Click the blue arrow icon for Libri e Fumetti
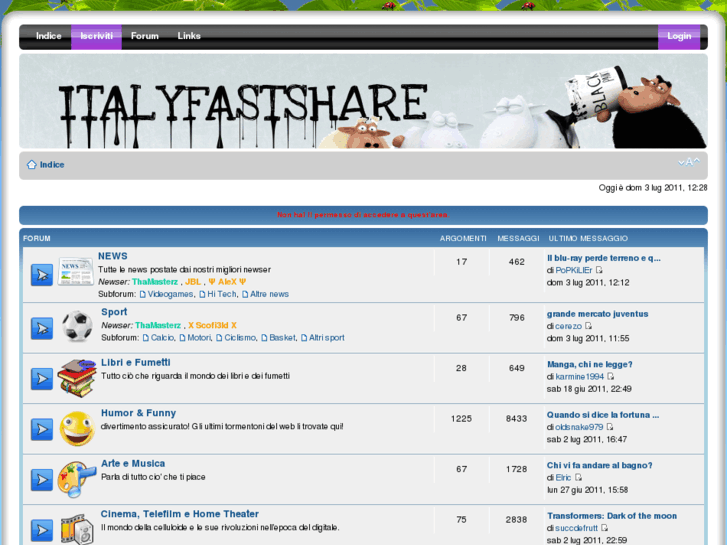The image size is (727, 545). (x=42, y=379)
